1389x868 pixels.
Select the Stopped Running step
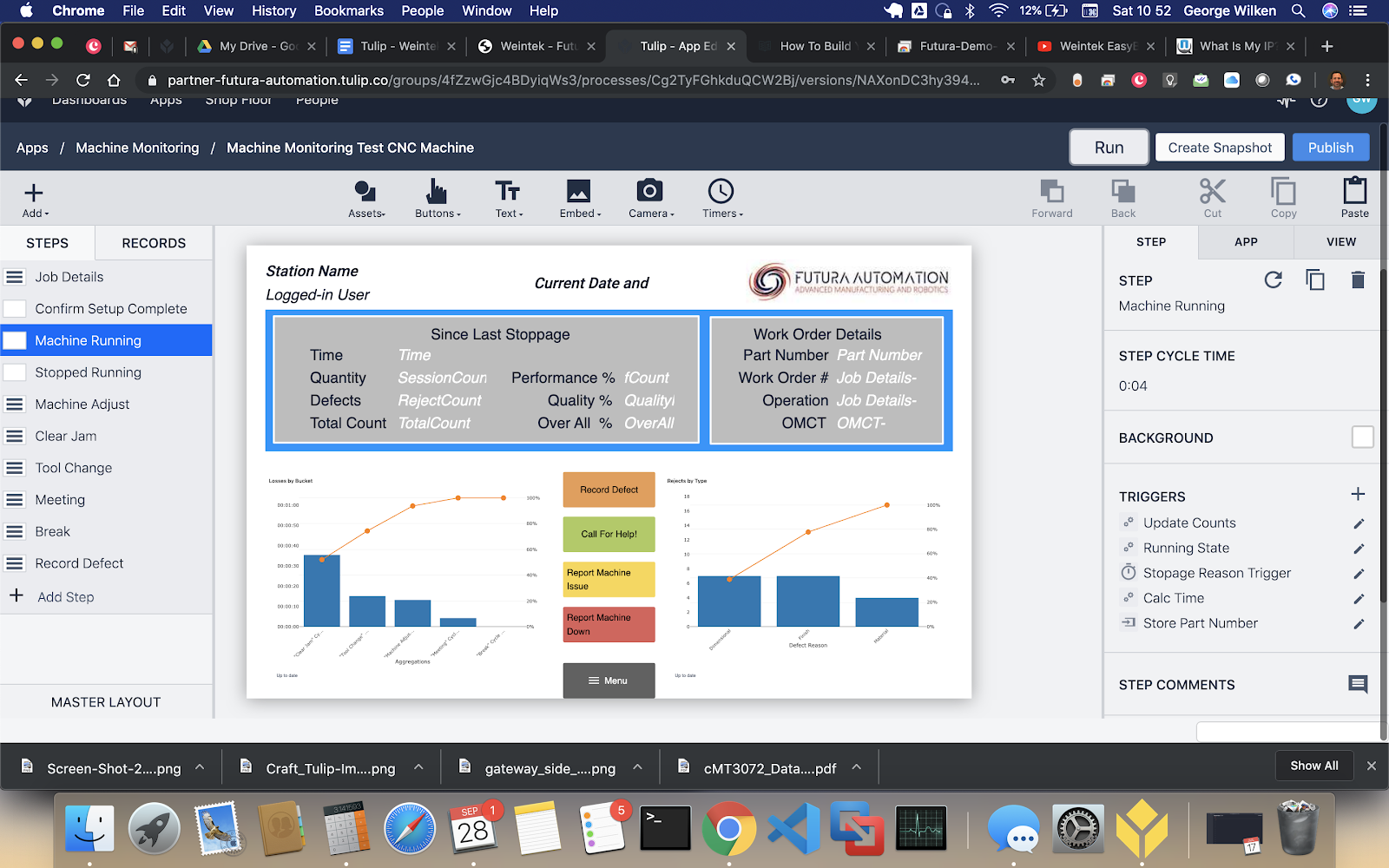pyautogui.click(x=87, y=372)
